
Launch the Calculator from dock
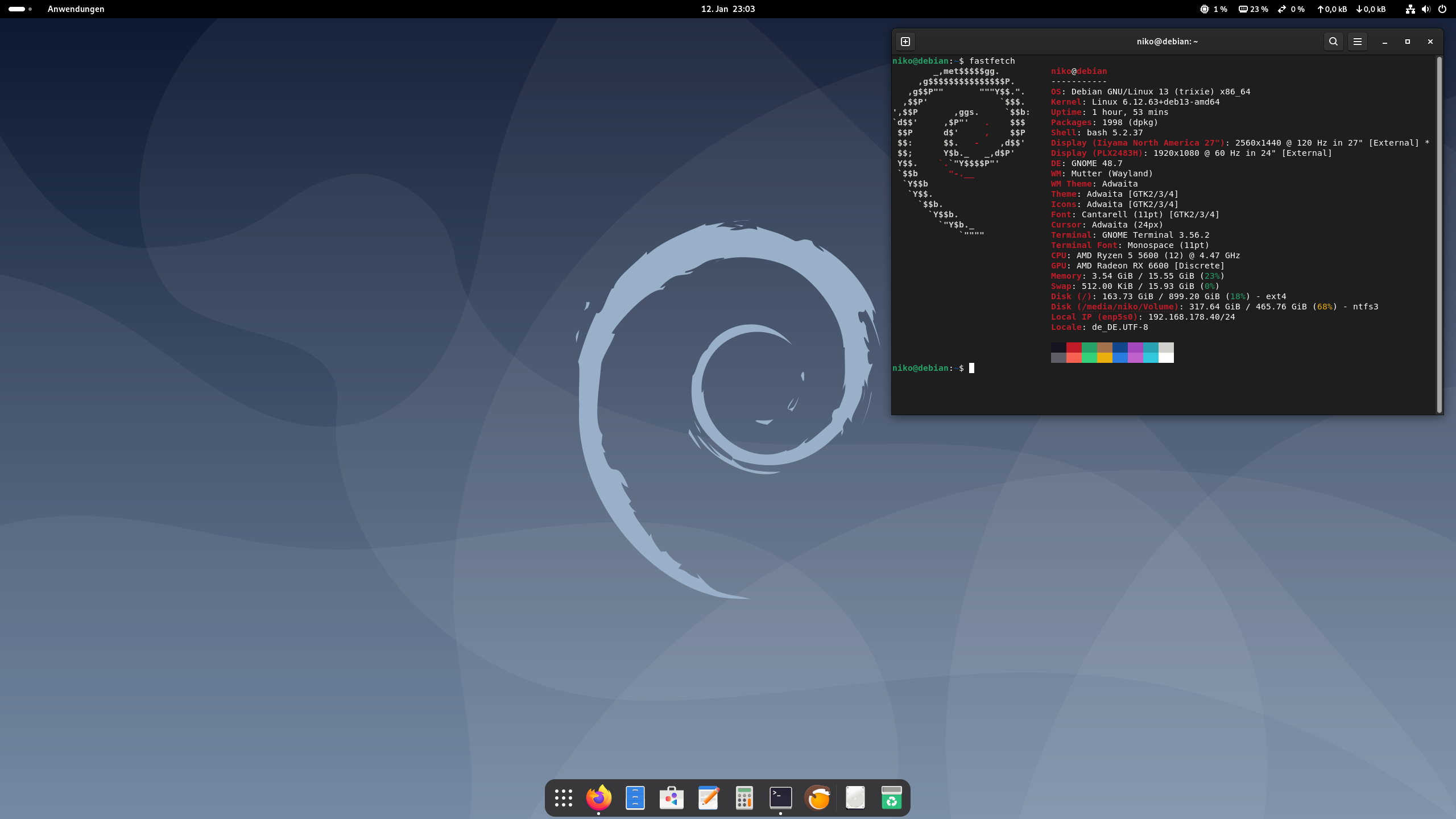(744, 797)
